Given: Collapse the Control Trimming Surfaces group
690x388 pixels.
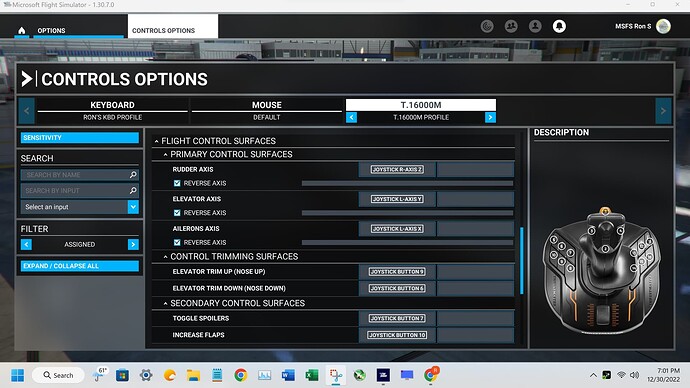Looking at the screenshot, I should 165,256.
